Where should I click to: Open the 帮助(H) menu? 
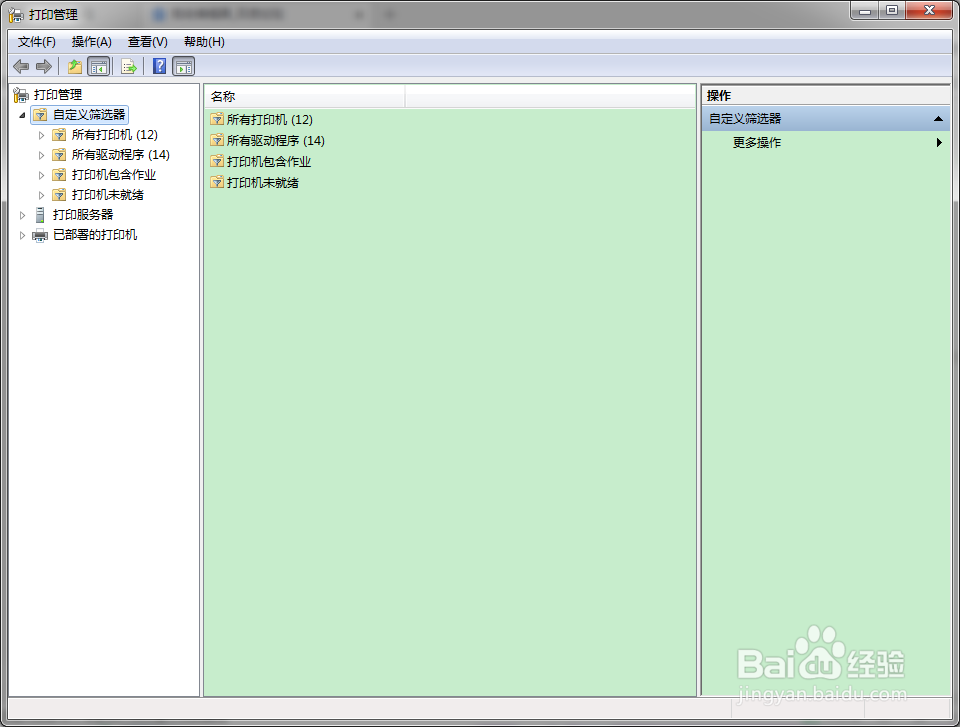204,42
